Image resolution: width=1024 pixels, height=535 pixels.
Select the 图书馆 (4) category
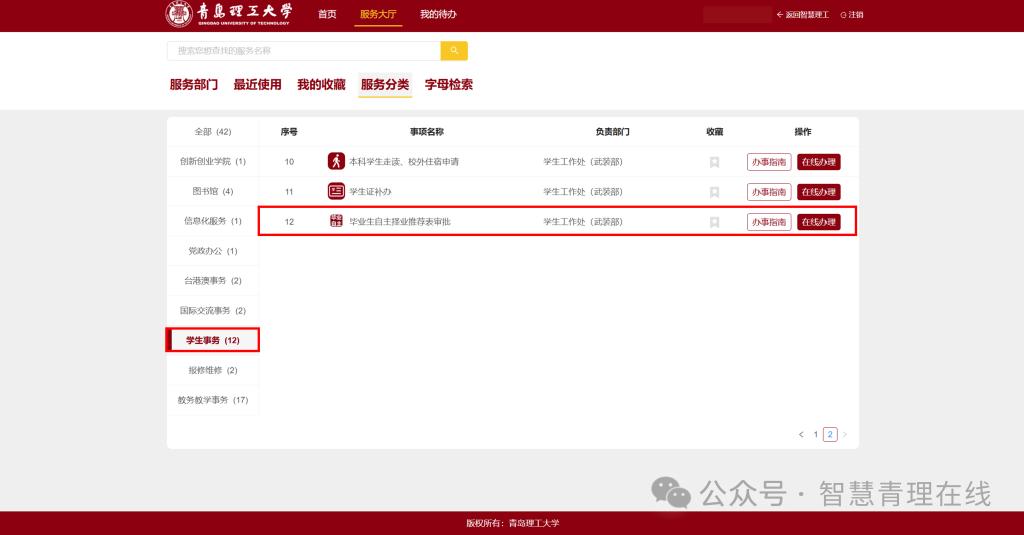point(213,191)
